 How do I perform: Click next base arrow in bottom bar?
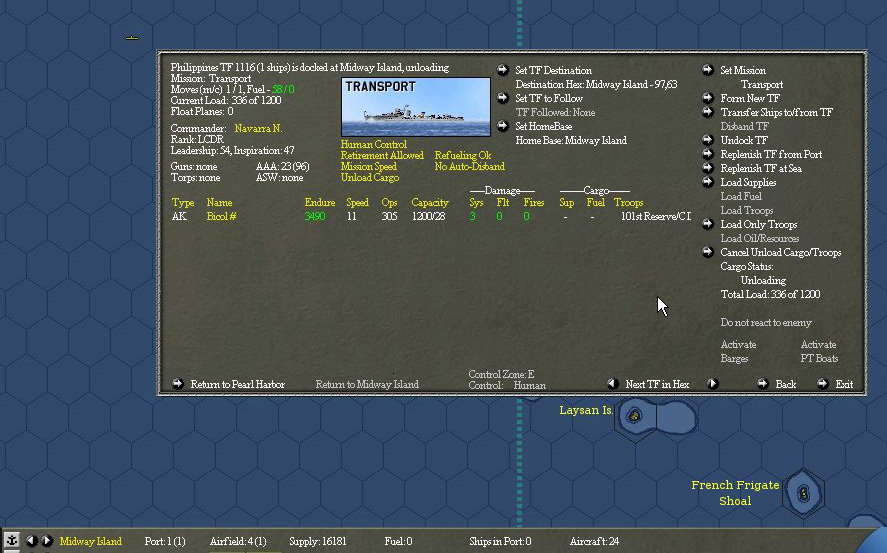(x=47, y=541)
